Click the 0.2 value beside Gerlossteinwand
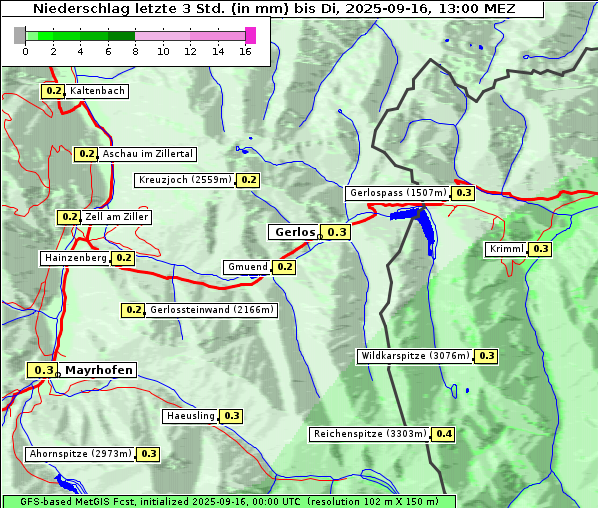Viewport: 598px width, 508px height. pos(133,310)
